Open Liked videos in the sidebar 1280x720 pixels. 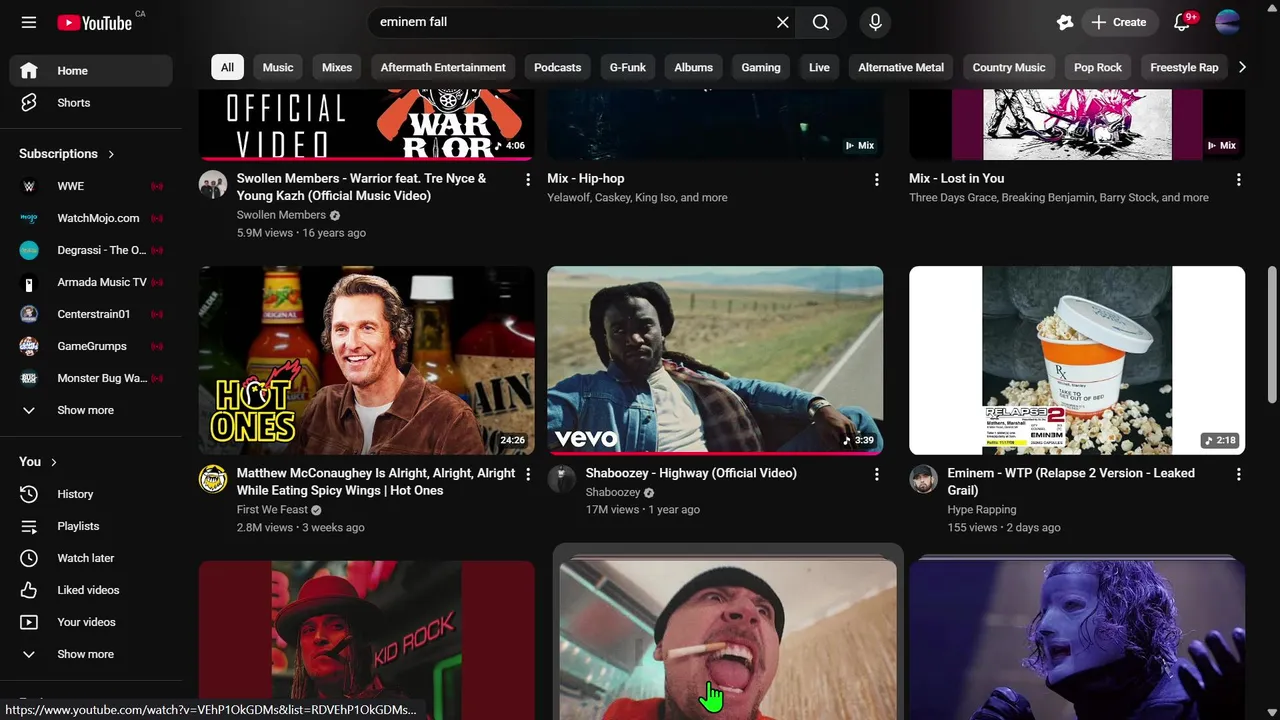tap(91, 590)
